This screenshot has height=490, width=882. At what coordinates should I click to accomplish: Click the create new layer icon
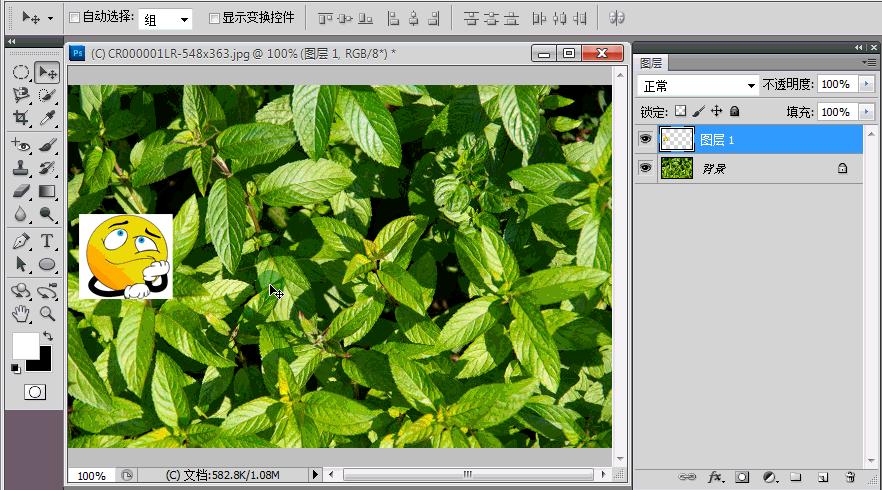823,478
